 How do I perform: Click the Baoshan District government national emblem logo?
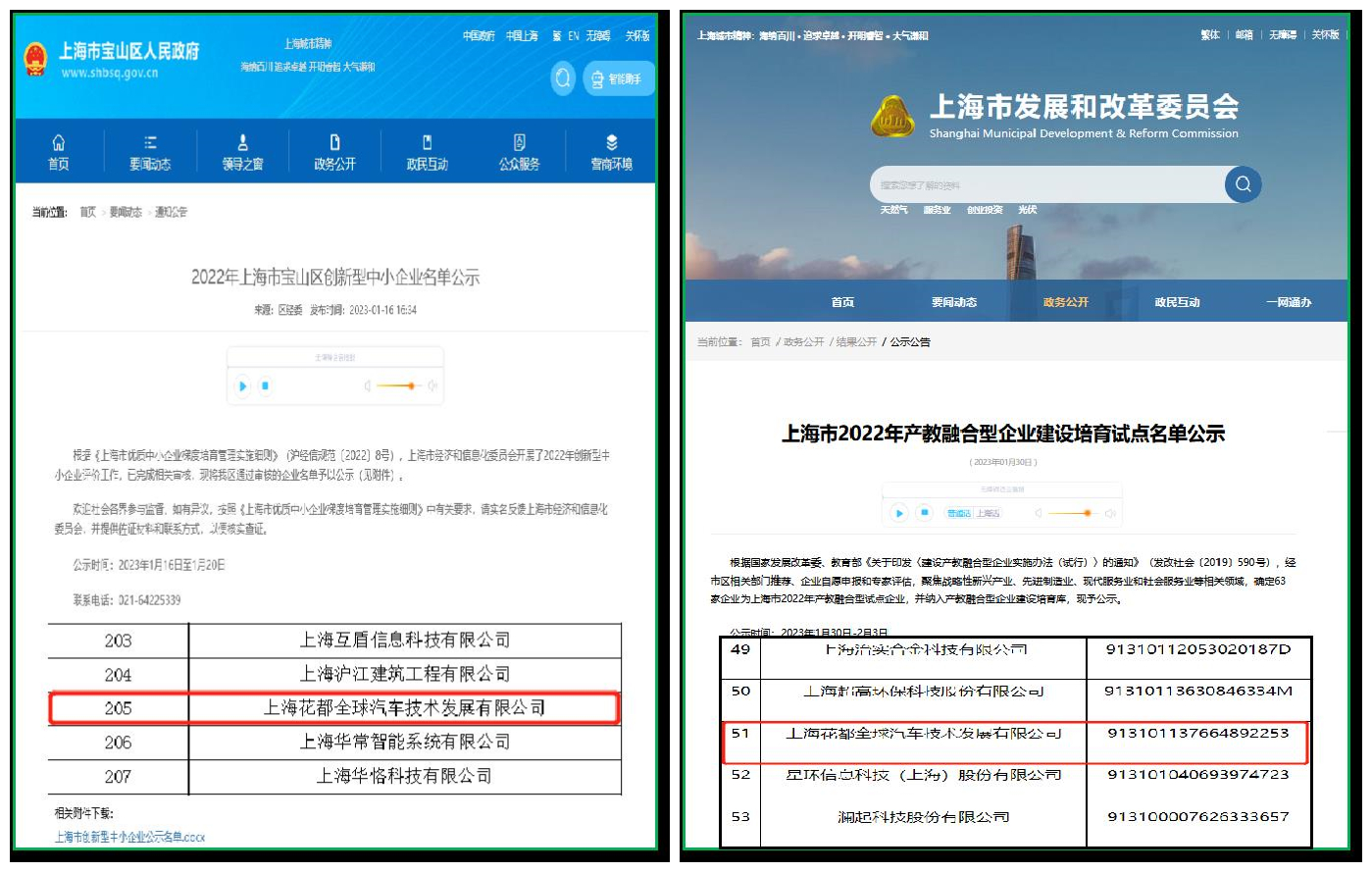[36, 59]
